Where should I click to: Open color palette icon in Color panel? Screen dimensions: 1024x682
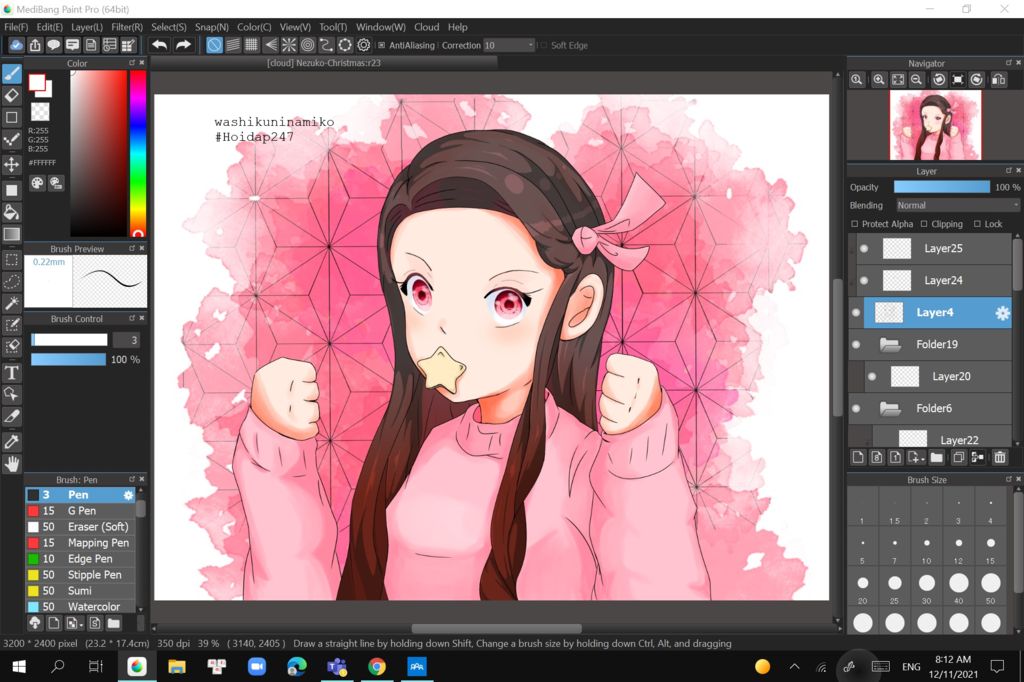pyautogui.click(x=37, y=183)
